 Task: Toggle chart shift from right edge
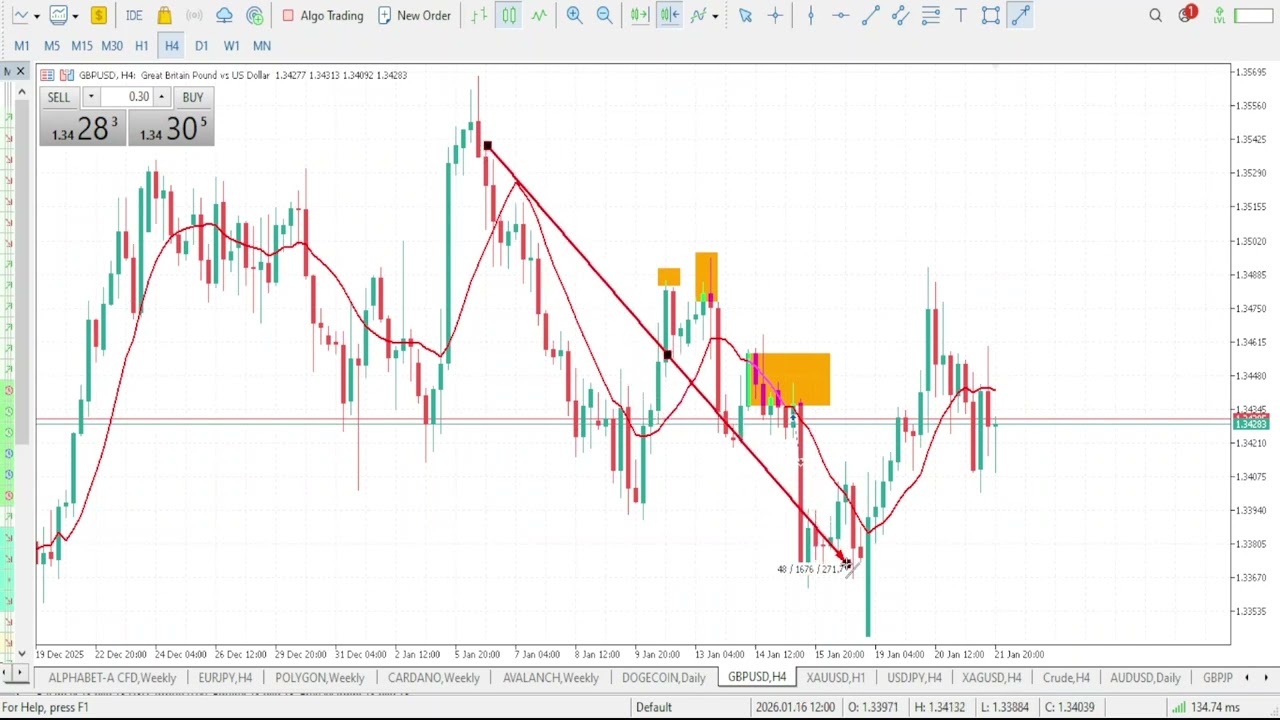pyautogui.click(x=669, y=15)
